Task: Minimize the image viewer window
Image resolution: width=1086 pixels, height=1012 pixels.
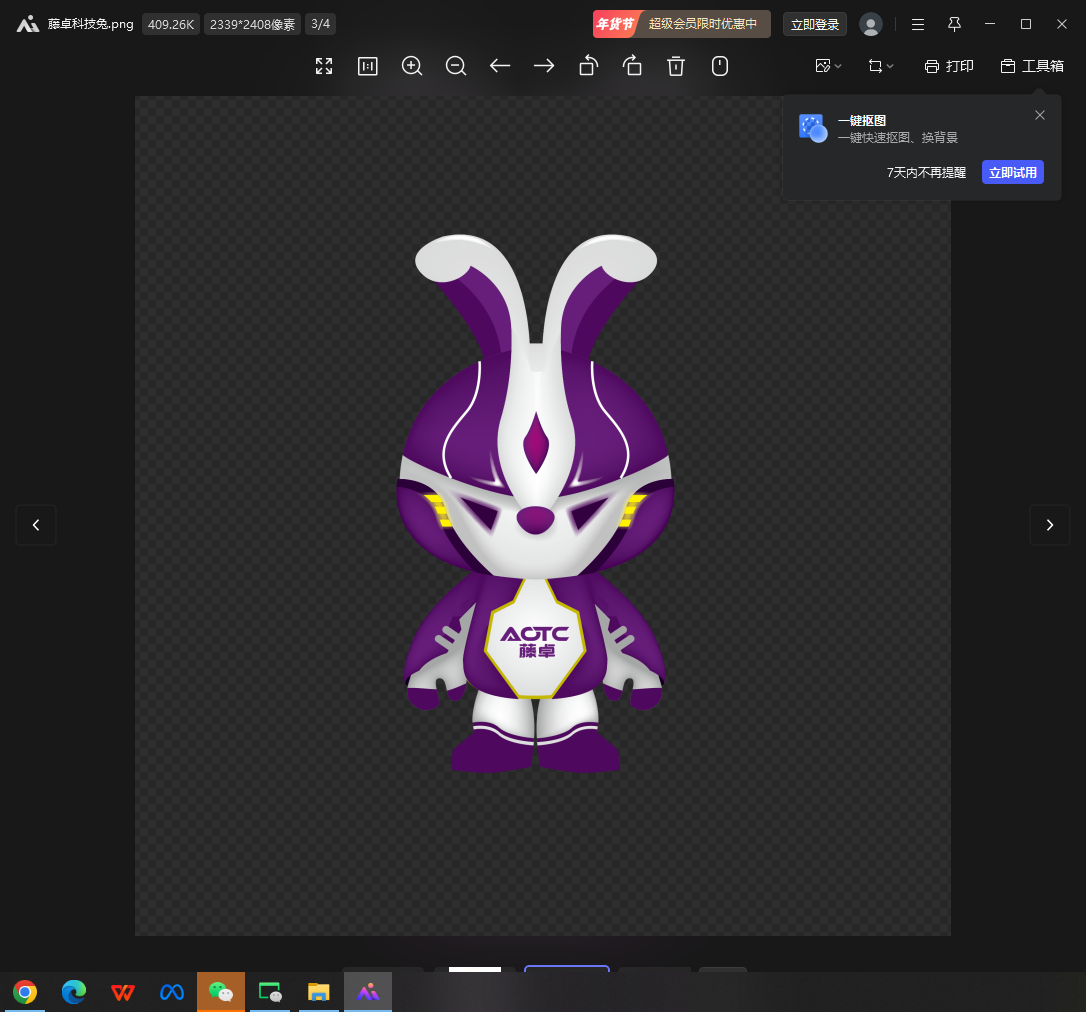Action: [990, 24]
